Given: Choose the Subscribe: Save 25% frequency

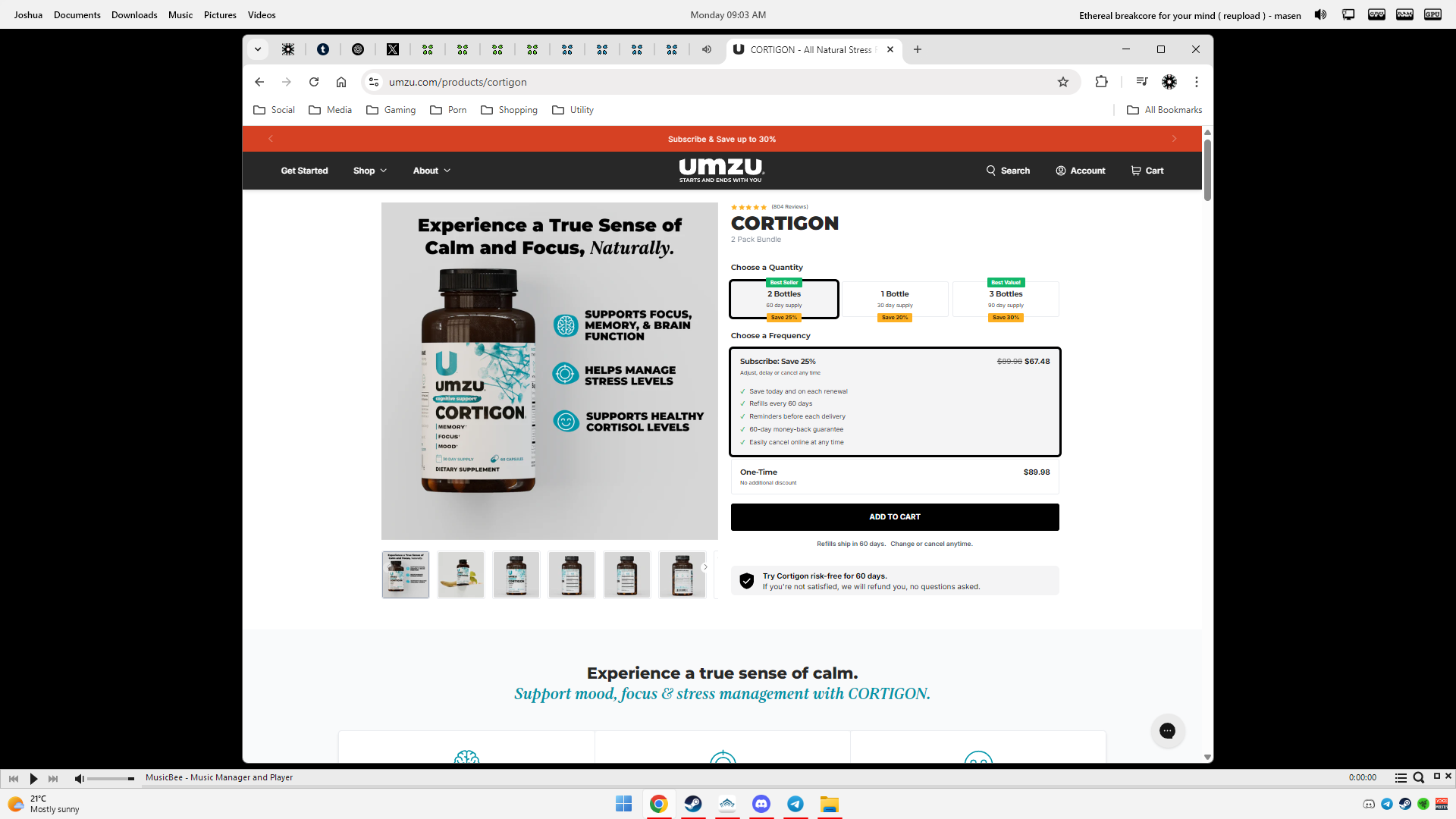Looking at the screenshot, I should pyautogui.click(x=895, y=402).
